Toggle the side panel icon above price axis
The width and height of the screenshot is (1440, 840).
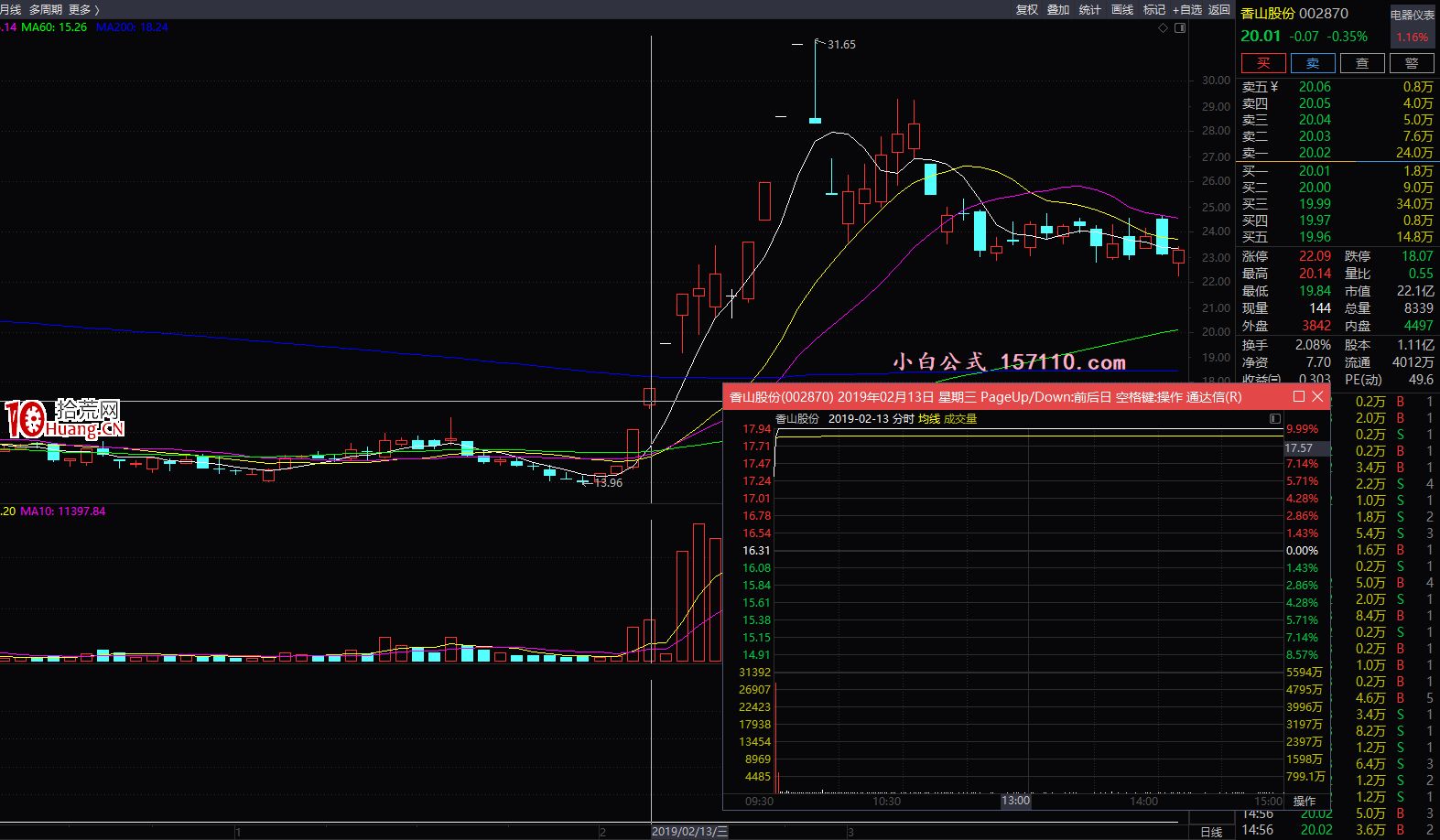1180,28
